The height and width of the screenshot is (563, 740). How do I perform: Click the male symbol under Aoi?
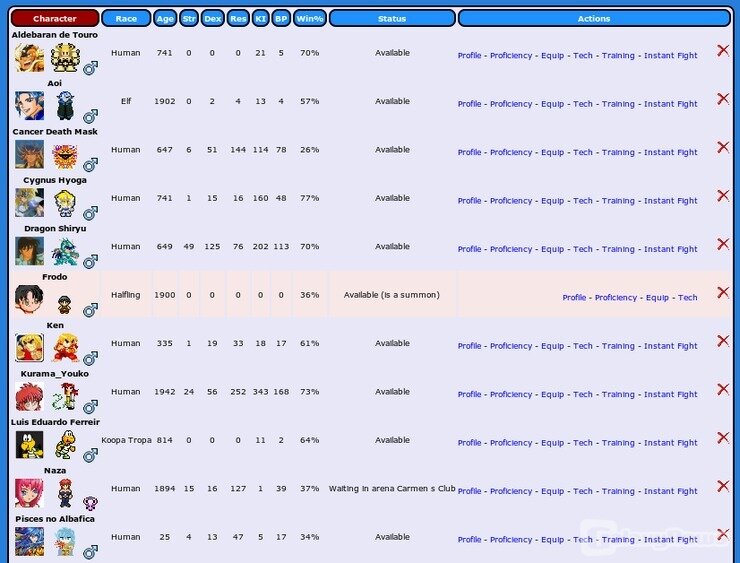pos(90,116)
